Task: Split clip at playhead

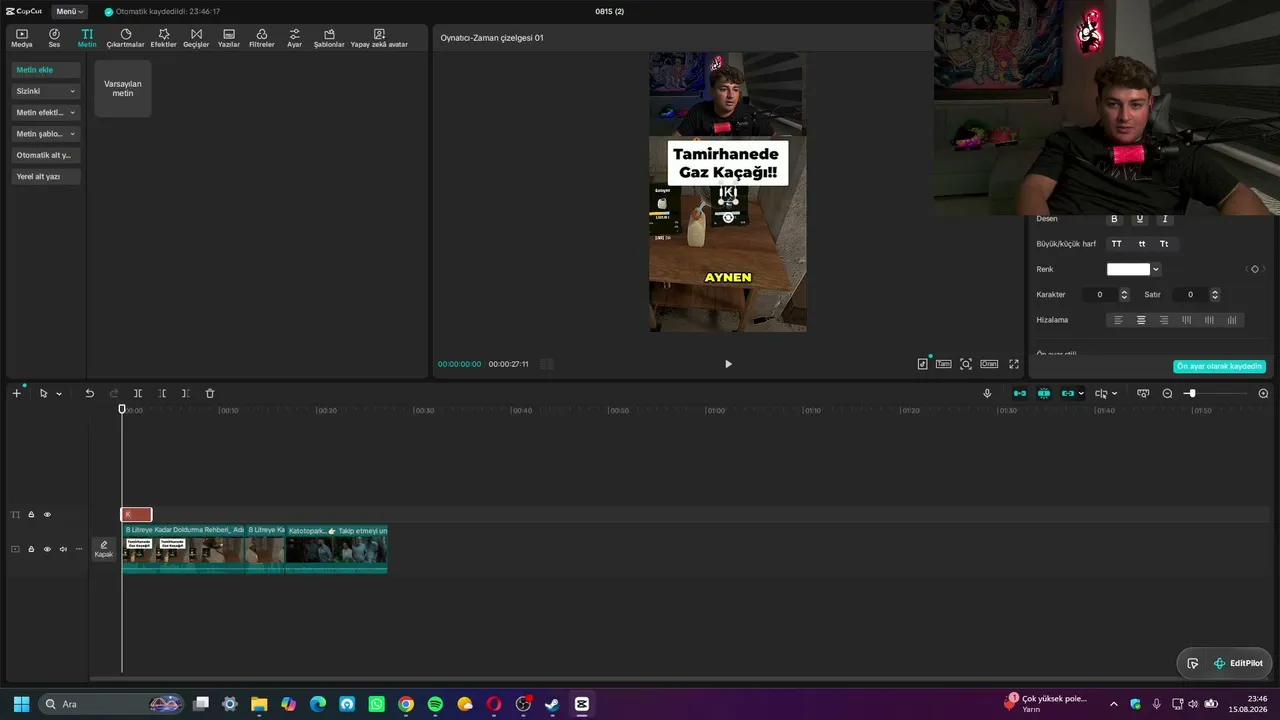Action: pyautogui.click(x=138, y=393)
